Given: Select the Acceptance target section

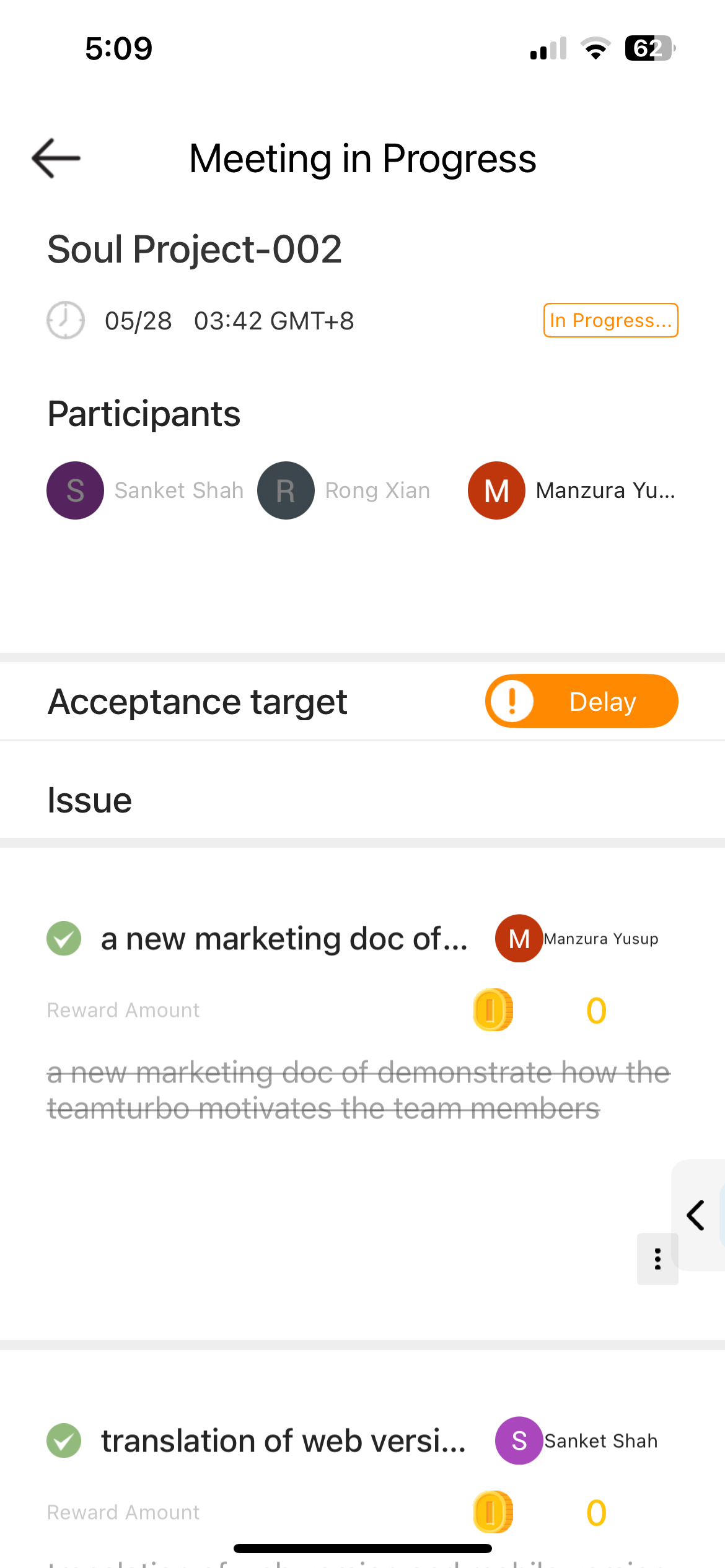Looking at the screenshot, I should point(198,702).
